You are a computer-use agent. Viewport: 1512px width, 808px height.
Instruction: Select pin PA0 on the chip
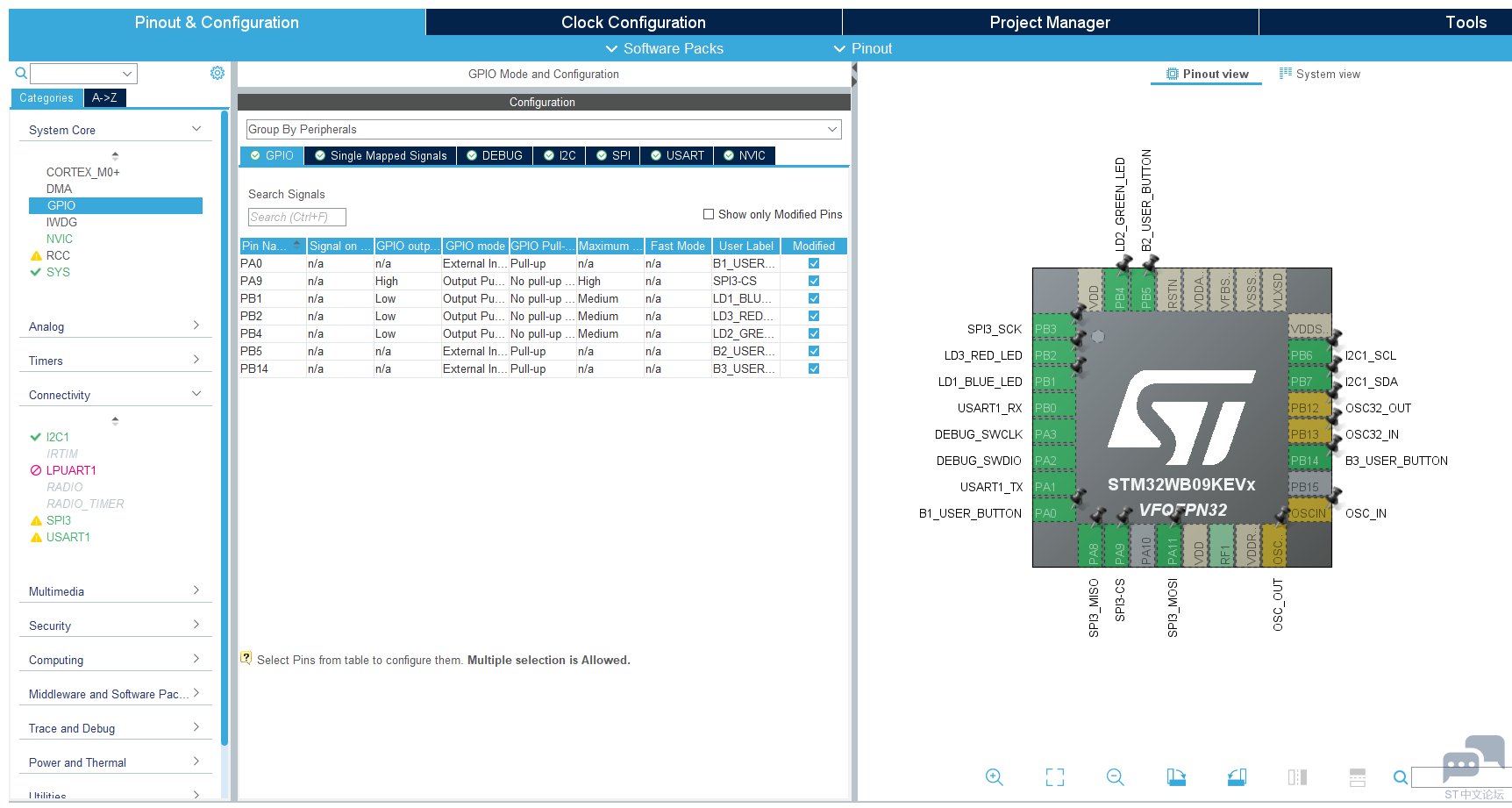point(1055,513)
